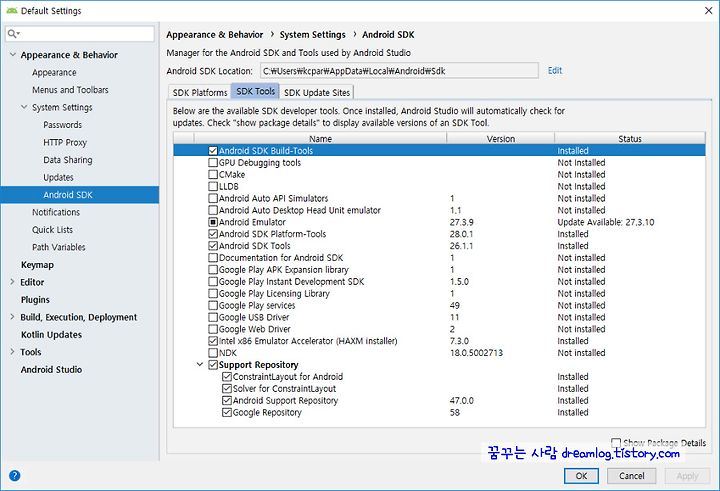Select Passwords in settings tree
The width and height of the screenshot is (720, 491).
pyautogui.click(x=62, y=125)
